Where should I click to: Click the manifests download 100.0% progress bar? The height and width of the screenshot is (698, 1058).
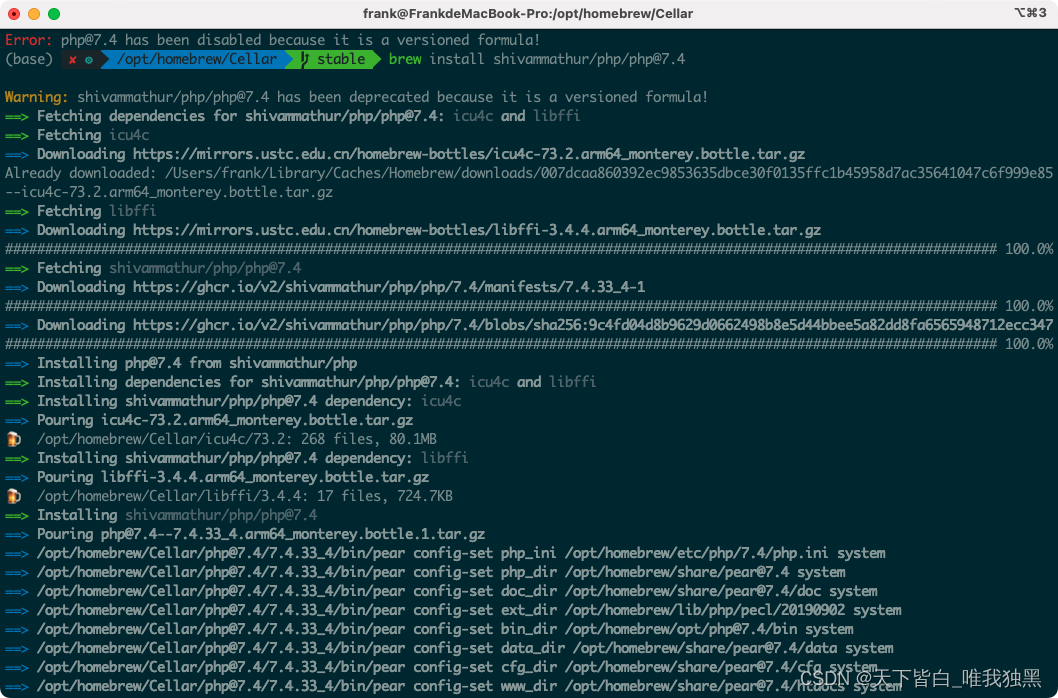[529, 306]
